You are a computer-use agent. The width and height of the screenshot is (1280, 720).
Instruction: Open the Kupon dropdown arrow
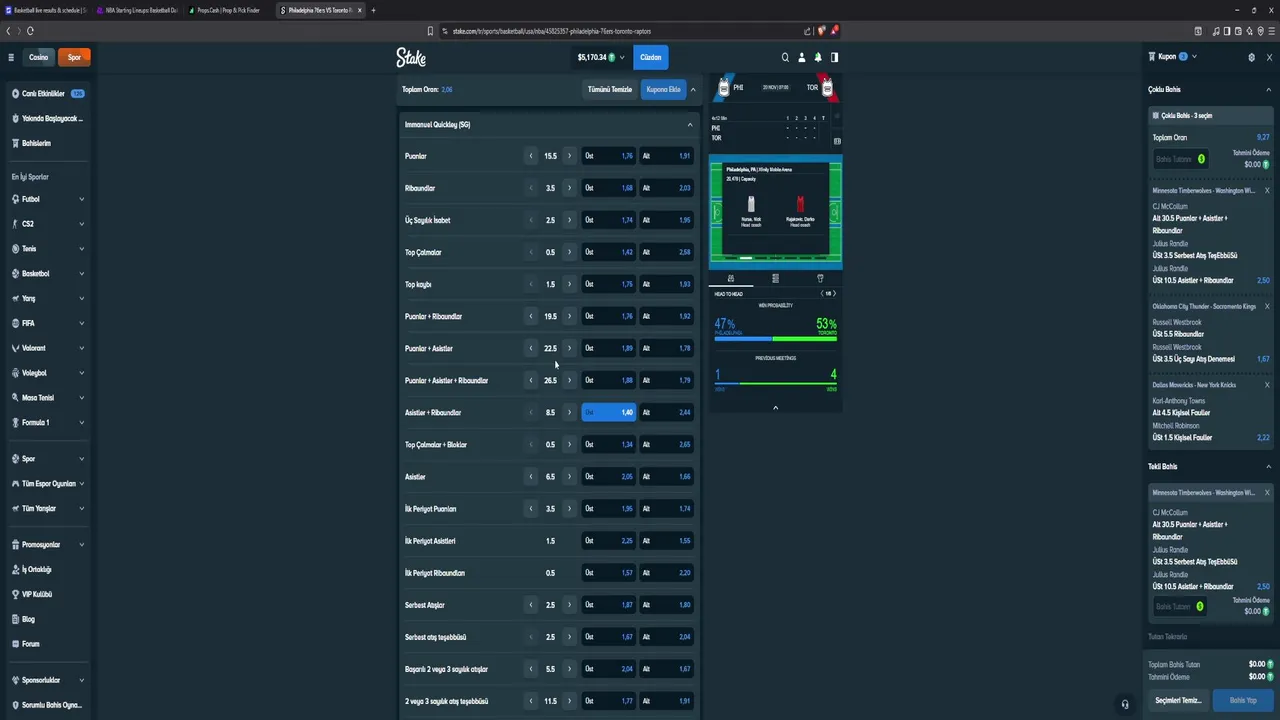click(1194, 57)
